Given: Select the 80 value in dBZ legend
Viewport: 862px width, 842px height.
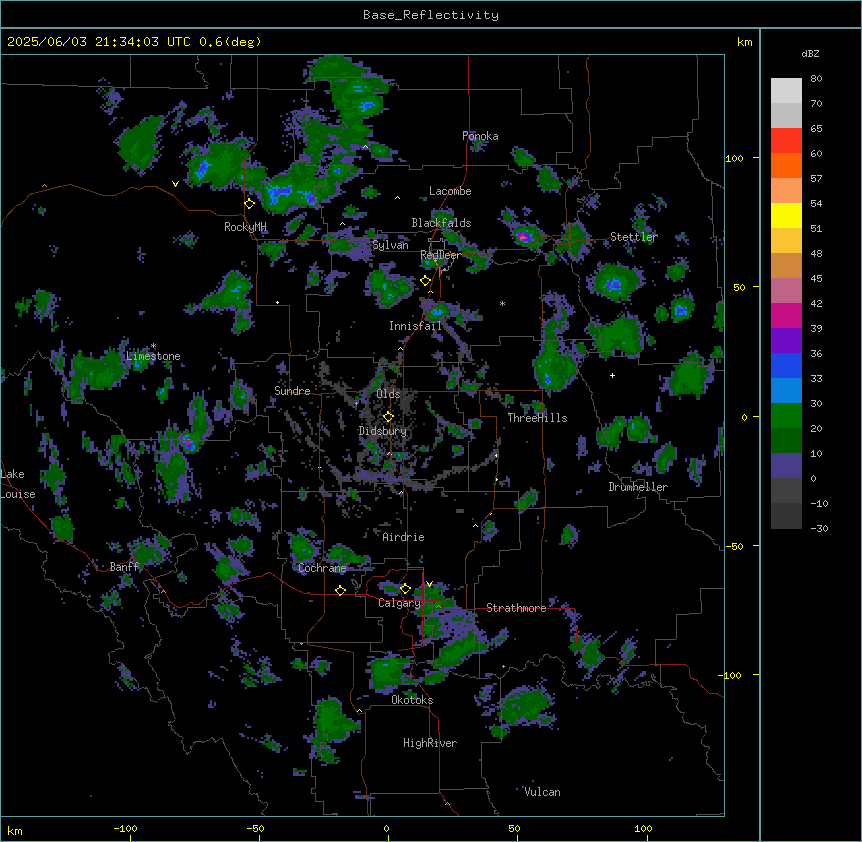Looking at the screenshot, I should tap(816, 78).
